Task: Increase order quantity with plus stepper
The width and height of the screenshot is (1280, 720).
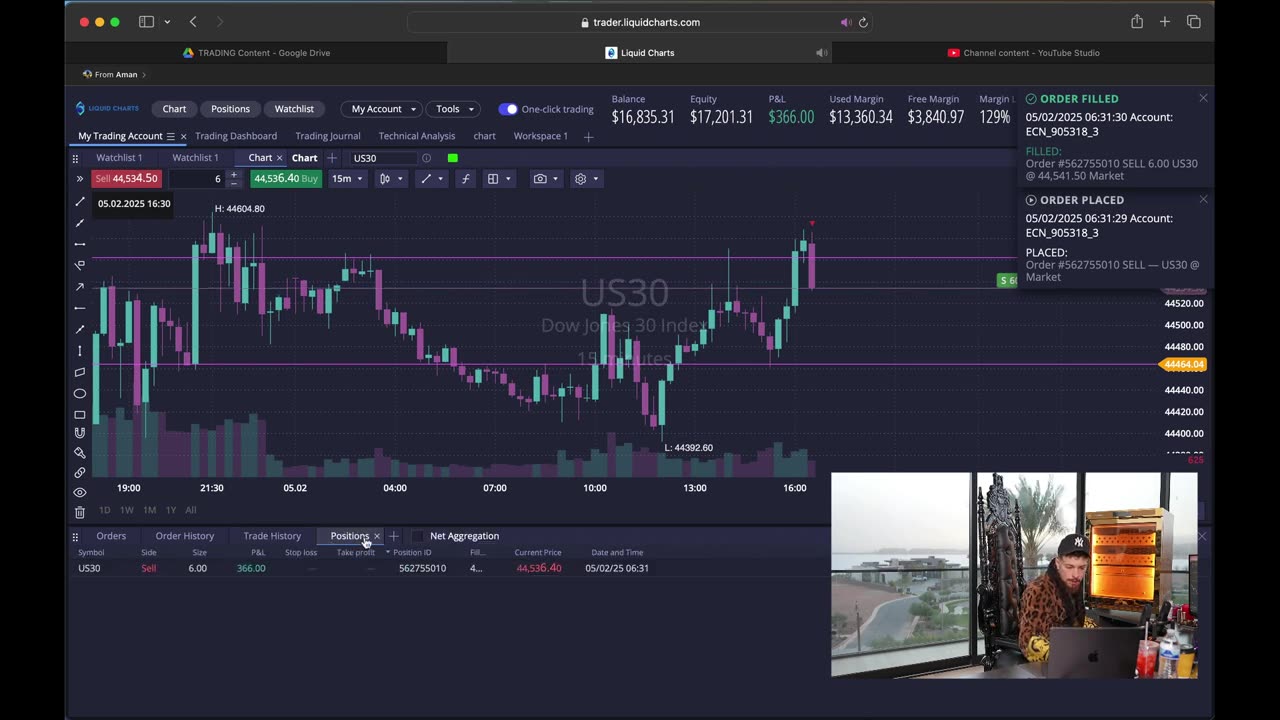Action: coord(234,175)
